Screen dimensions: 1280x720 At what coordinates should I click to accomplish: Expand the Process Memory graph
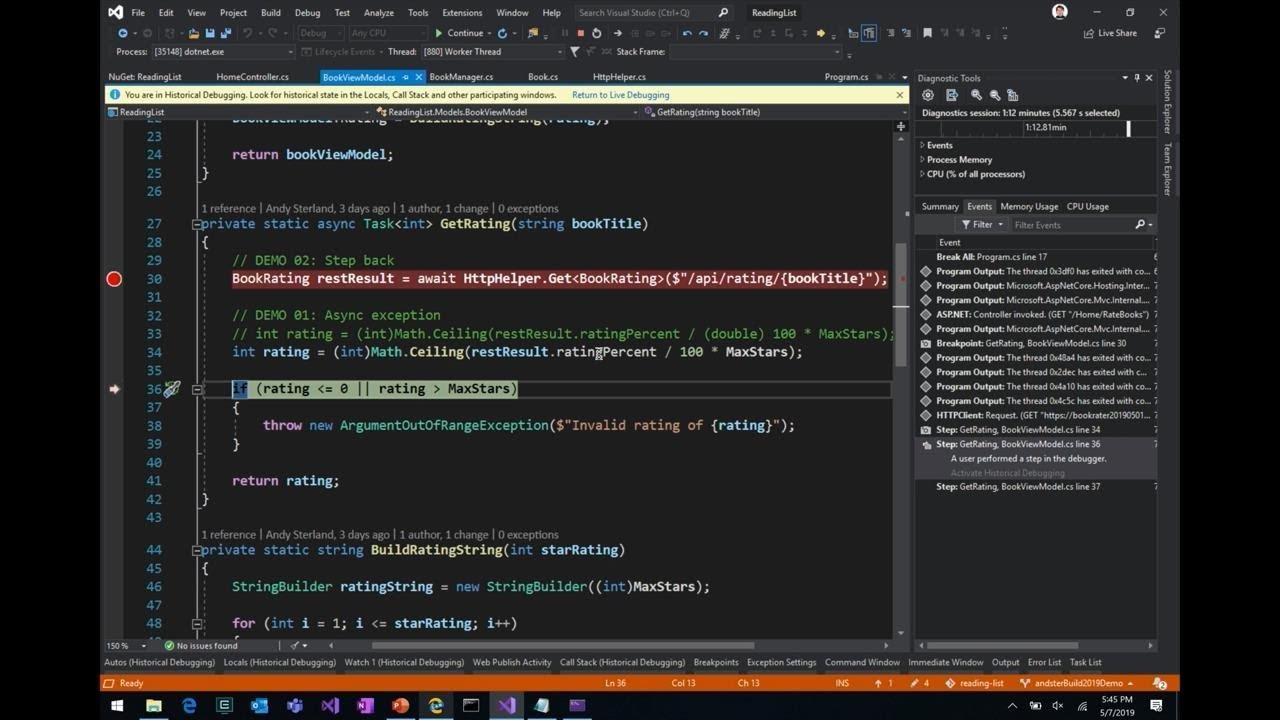(922, 160)
